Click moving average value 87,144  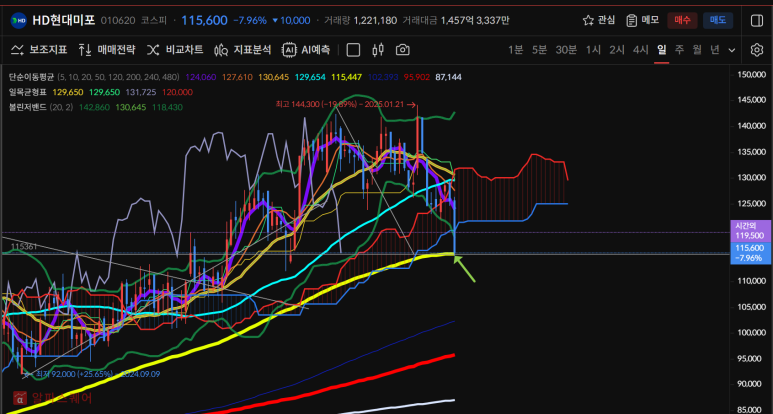(x=449, y=77)
